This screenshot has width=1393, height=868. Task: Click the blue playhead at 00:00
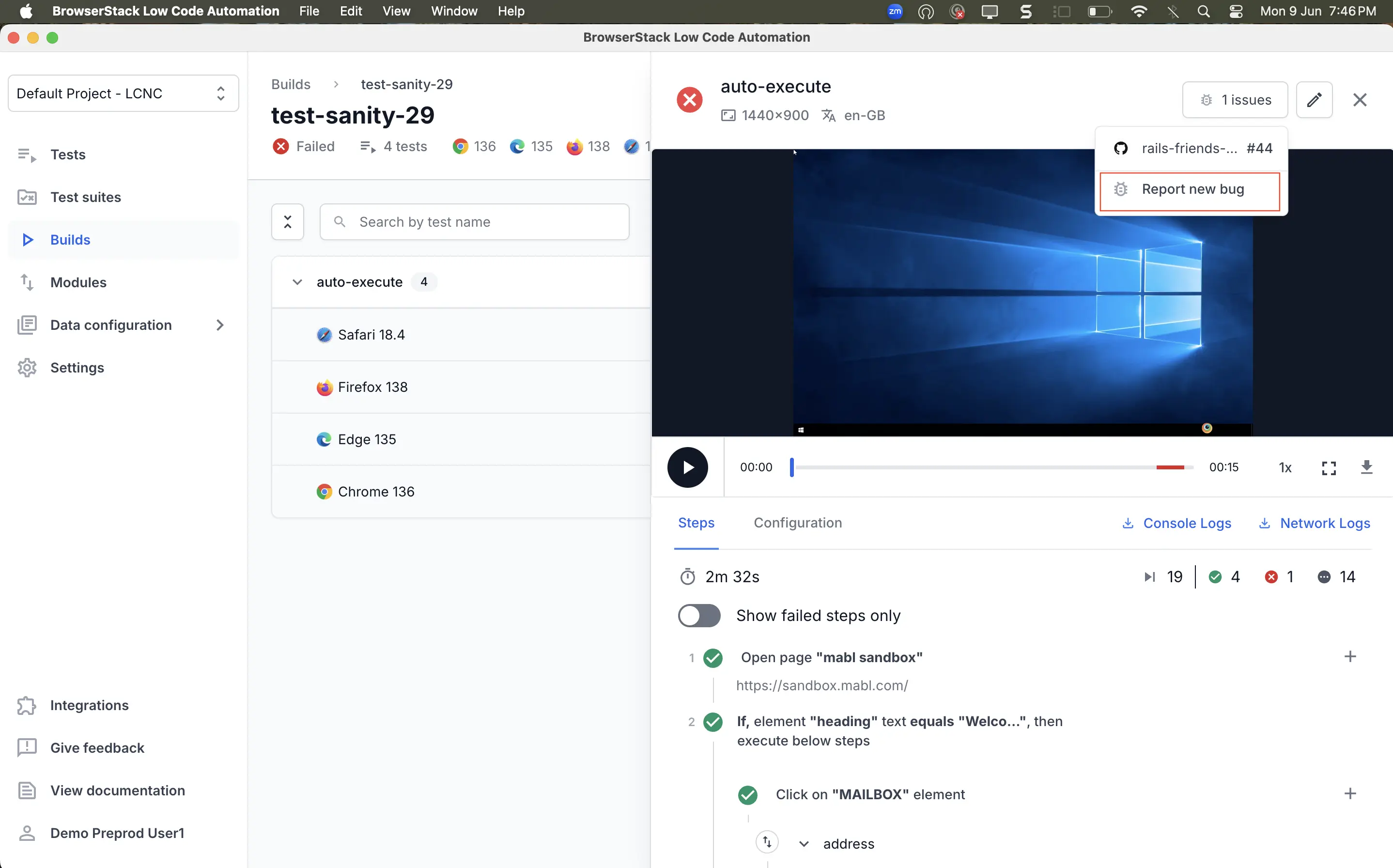[792, 467]
